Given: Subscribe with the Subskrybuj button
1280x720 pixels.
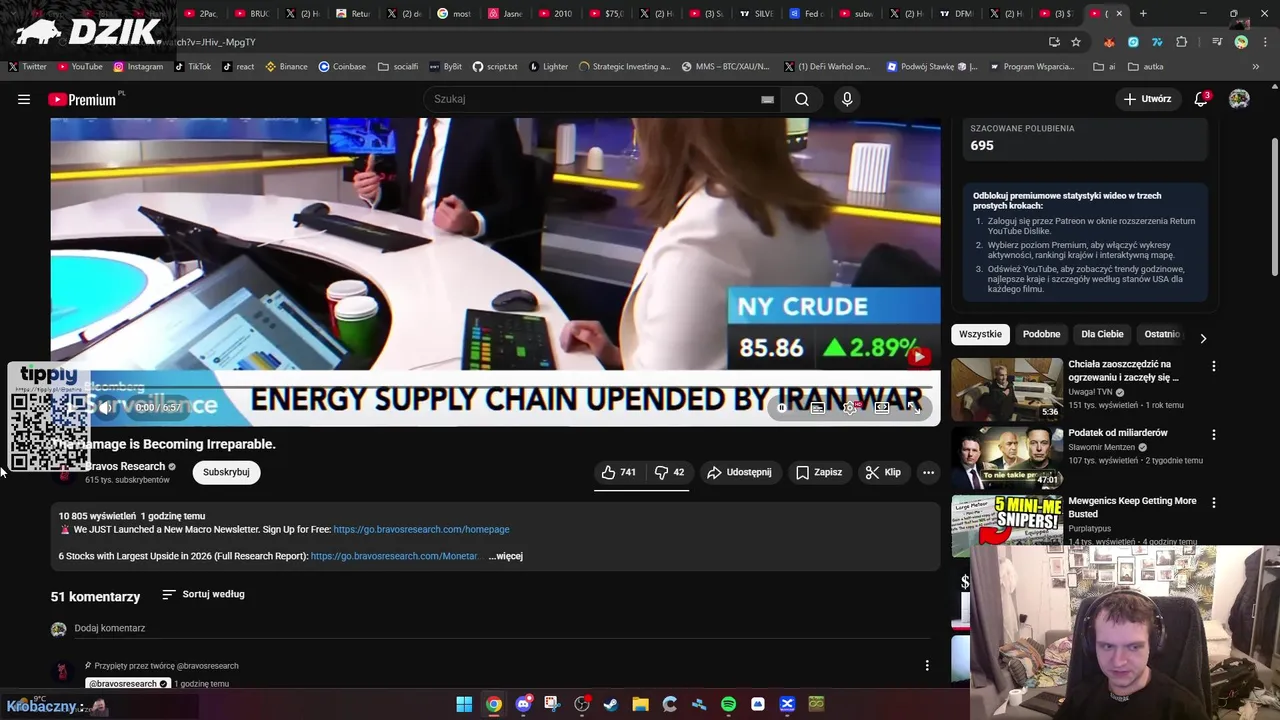Looking at the screenshot, I should 226,472.
